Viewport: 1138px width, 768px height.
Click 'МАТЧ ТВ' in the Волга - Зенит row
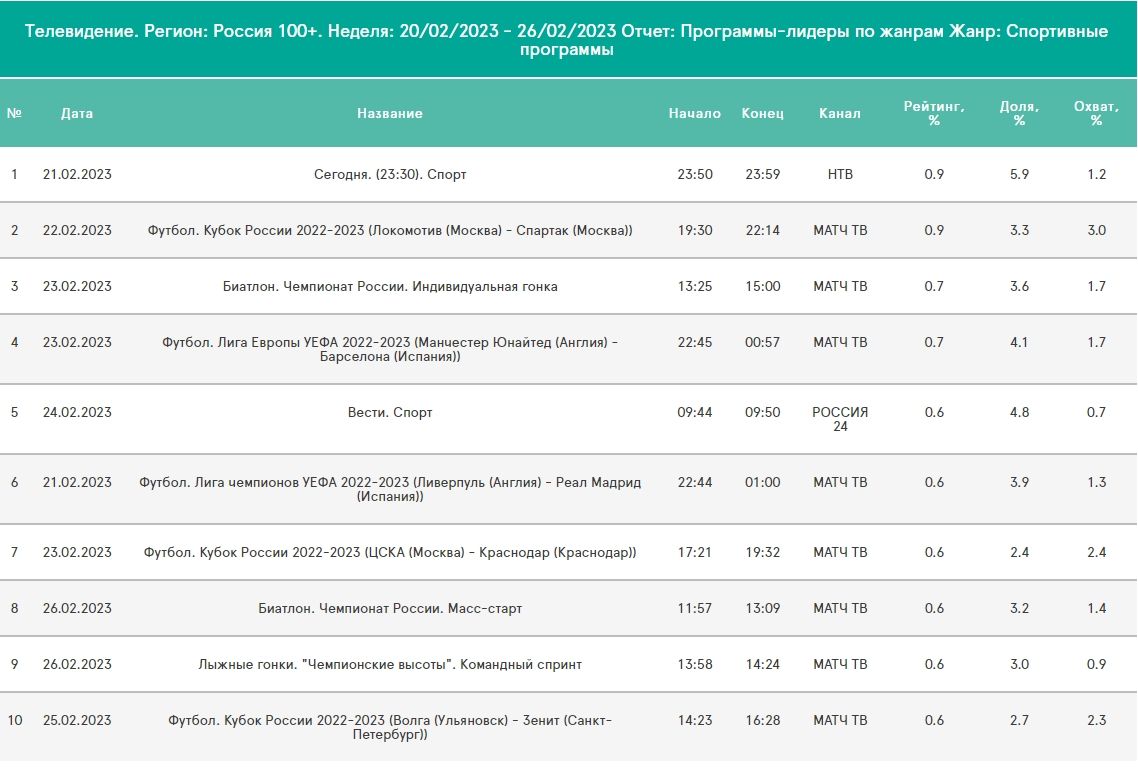click(x=840, y=720)
